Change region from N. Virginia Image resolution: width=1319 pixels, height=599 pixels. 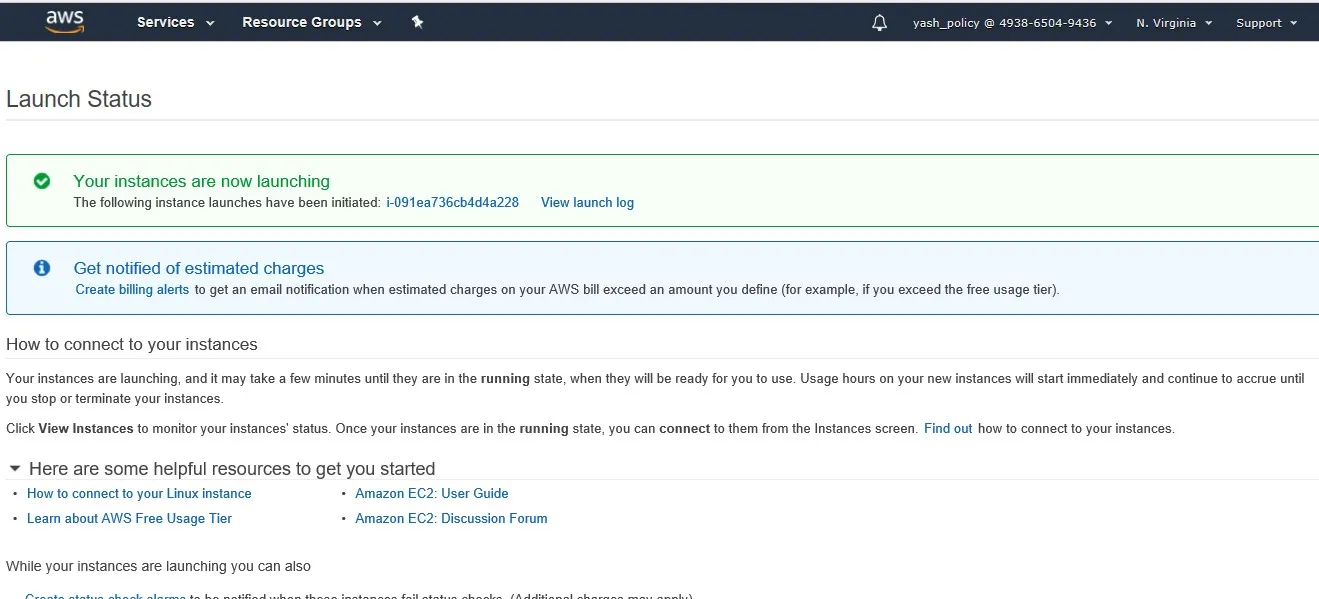point(1174,23)
